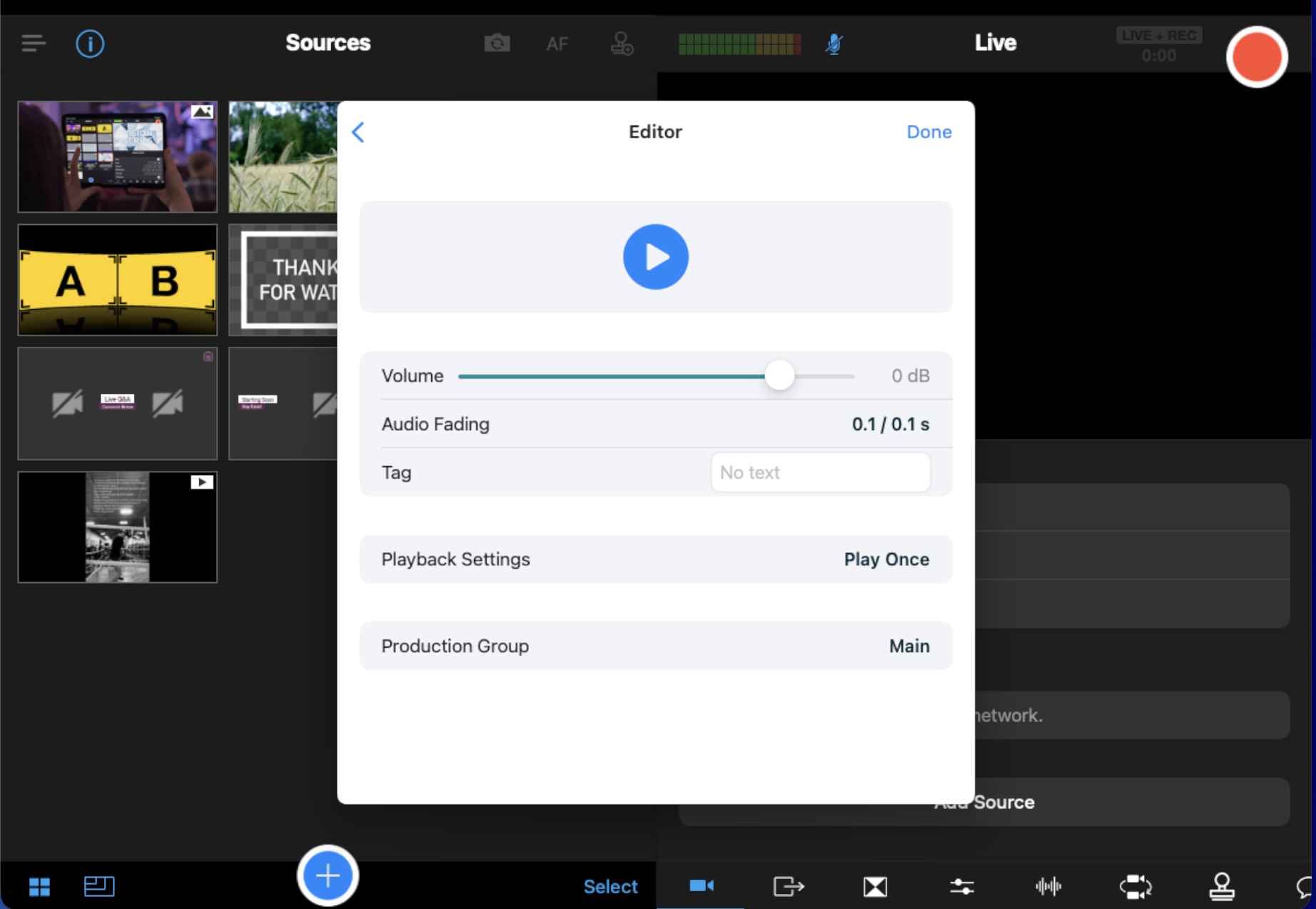Click the Select button
This screenshot has height=909, width=1316.
[x=610, y=886]
